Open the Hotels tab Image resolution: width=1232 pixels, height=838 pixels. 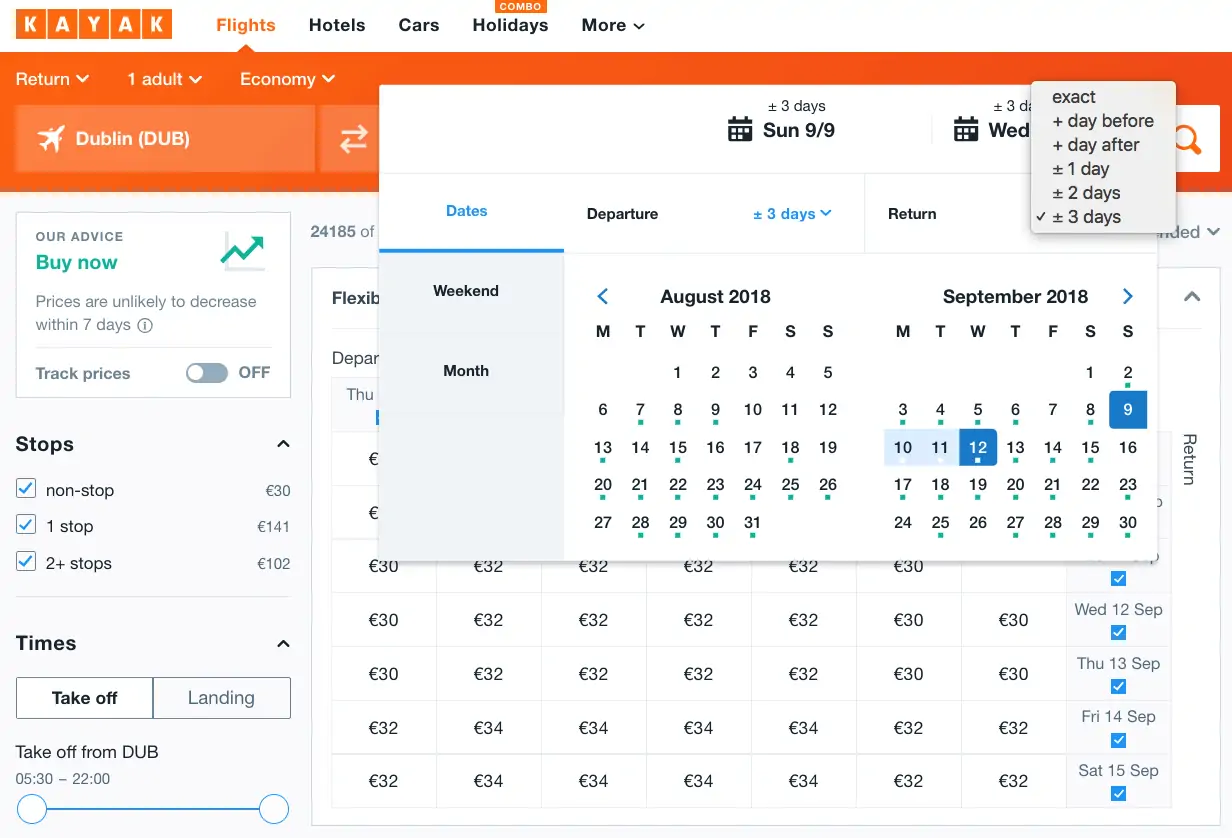pos(337,25)
